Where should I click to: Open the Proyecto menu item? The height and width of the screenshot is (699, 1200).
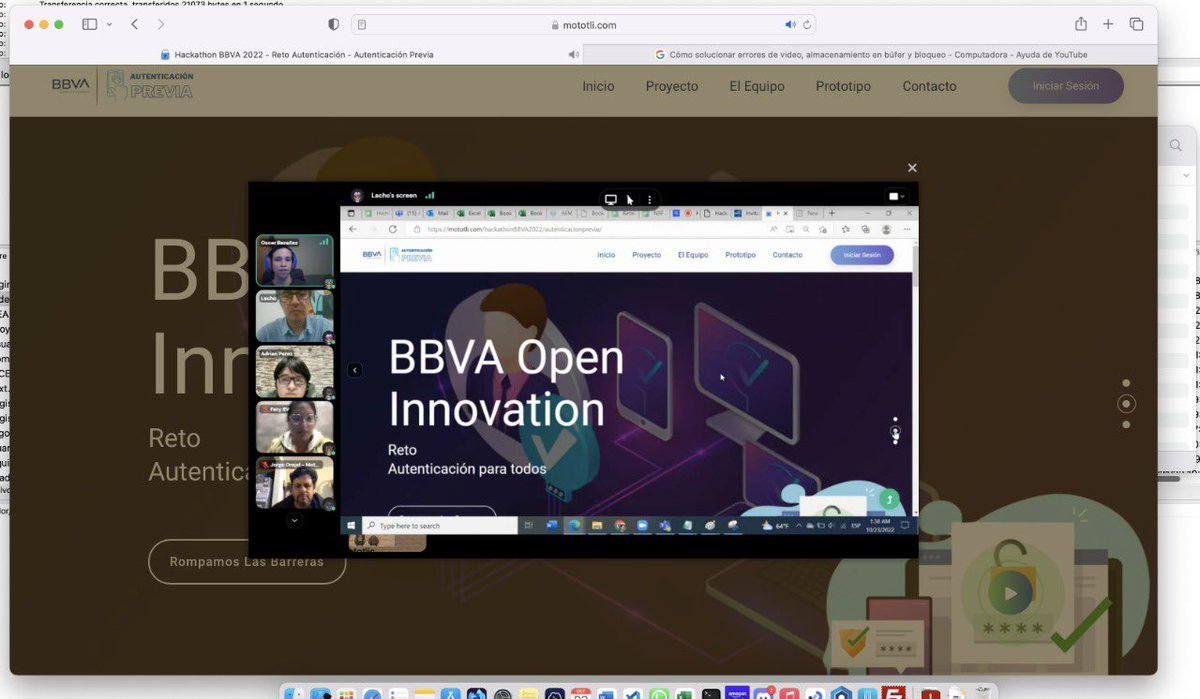point(672,86)
